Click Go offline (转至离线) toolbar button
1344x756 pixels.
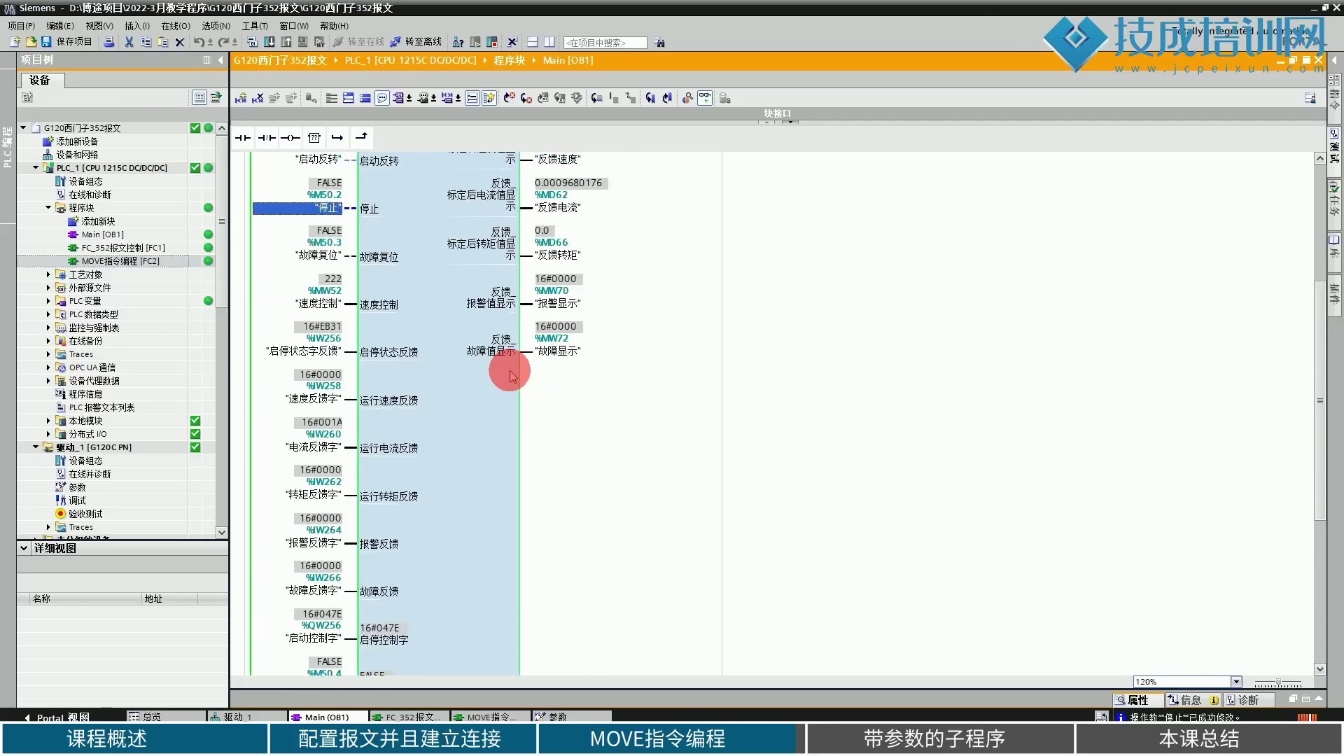416,42
